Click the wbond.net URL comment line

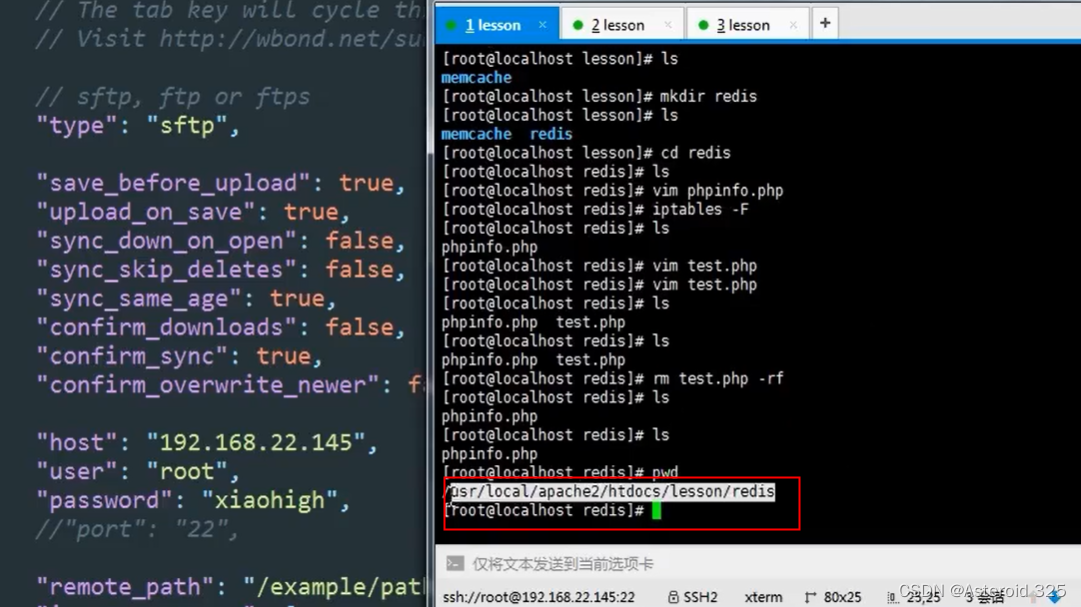(x=230, y=39)
